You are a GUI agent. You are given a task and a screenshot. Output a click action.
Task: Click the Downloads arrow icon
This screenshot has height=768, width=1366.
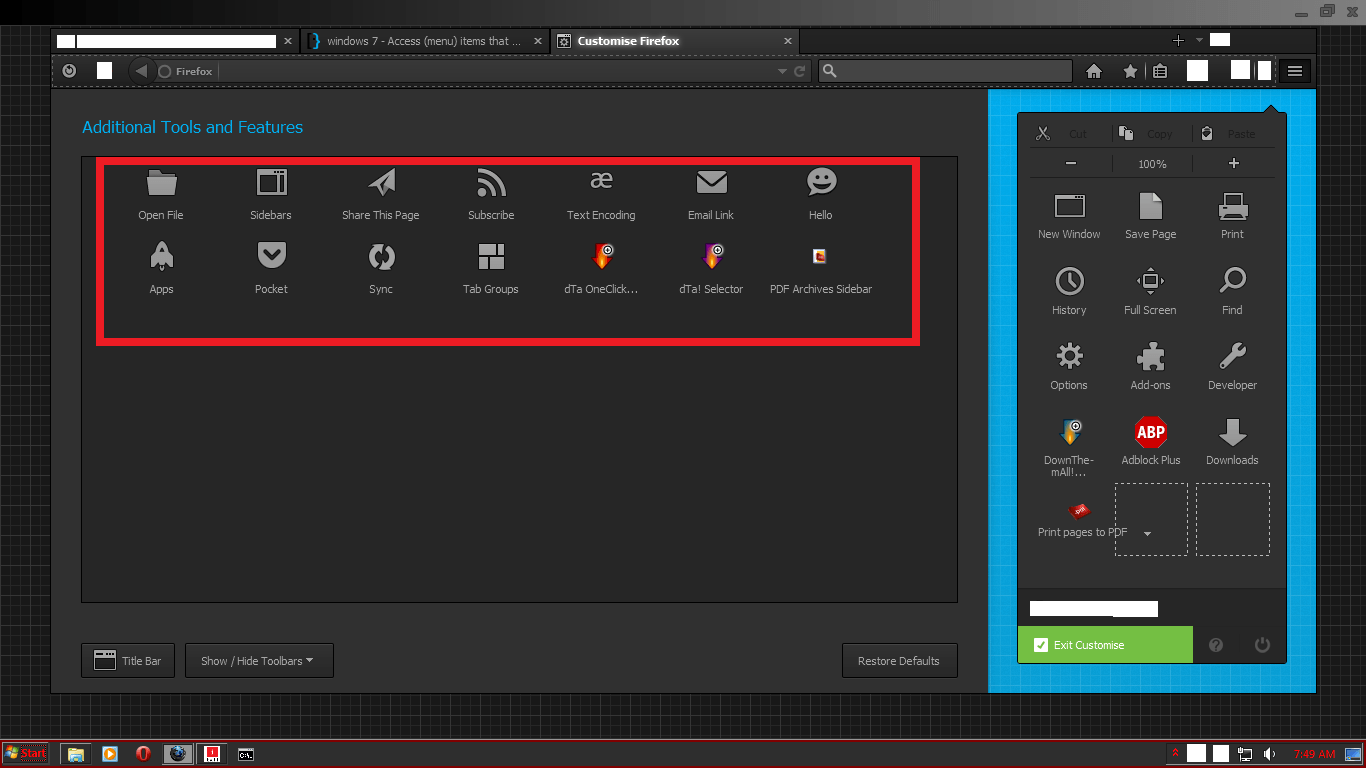pos(1232,431)
